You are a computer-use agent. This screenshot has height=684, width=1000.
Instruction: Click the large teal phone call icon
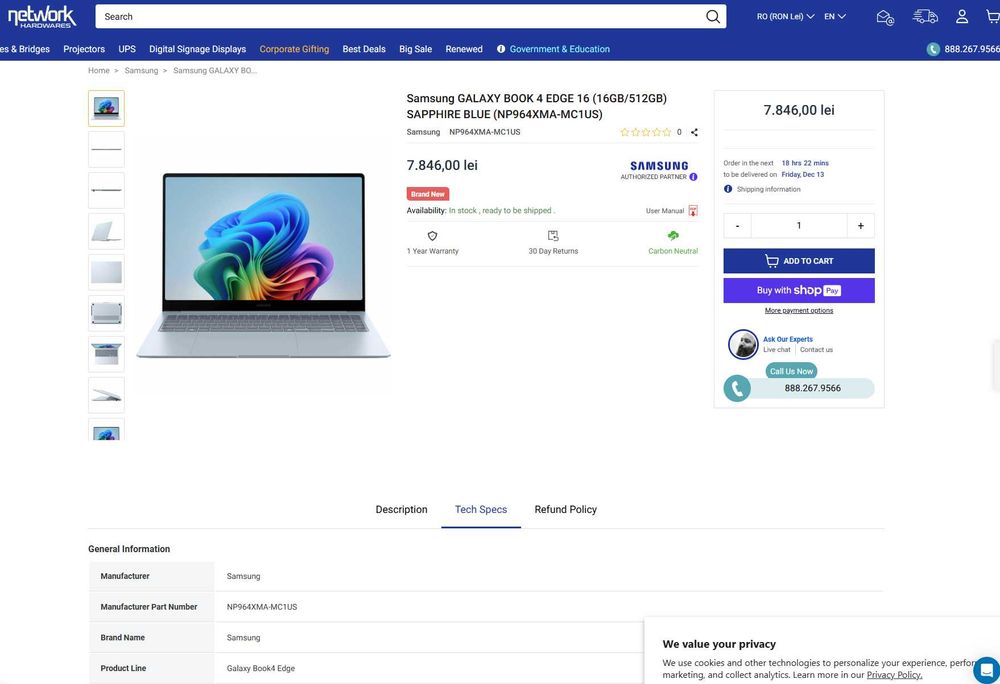coord(737,388)
